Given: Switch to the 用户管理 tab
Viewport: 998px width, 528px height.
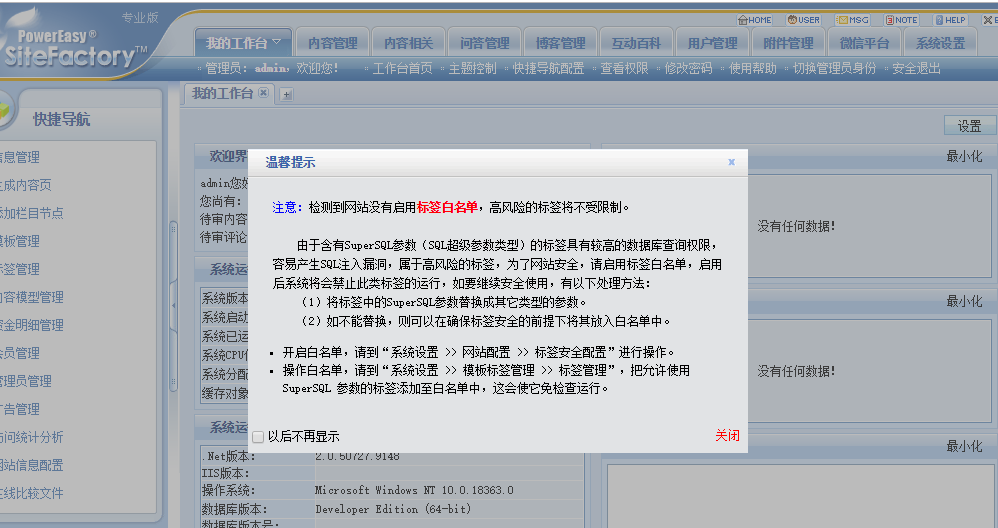Looking at the screenshot, I should (712, 43).
